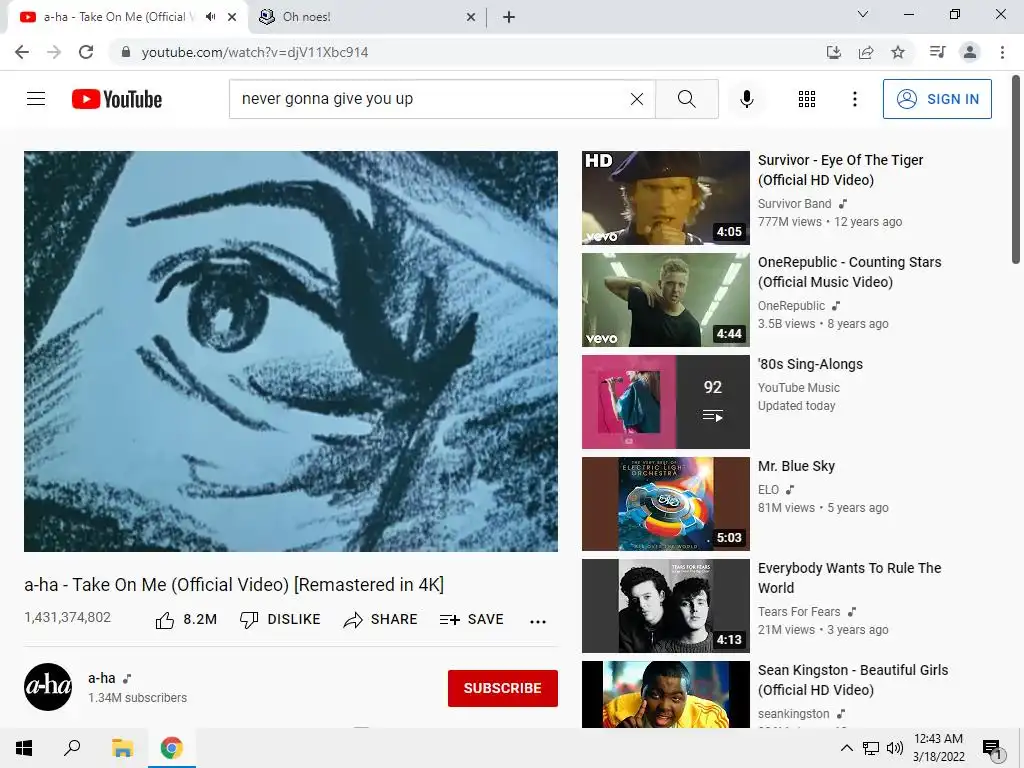Go back with browser back arrow
The image size is (1024, 768).
[x=22, y=52]
